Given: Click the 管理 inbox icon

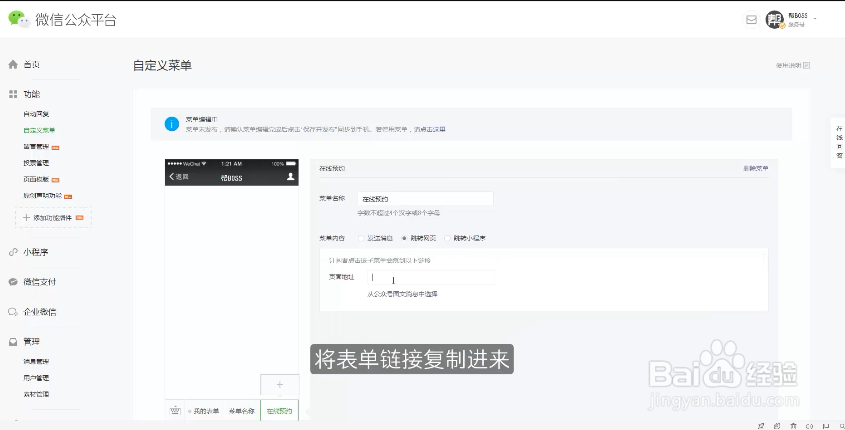Looking at the screenshot, I should [x=13, y=342].
